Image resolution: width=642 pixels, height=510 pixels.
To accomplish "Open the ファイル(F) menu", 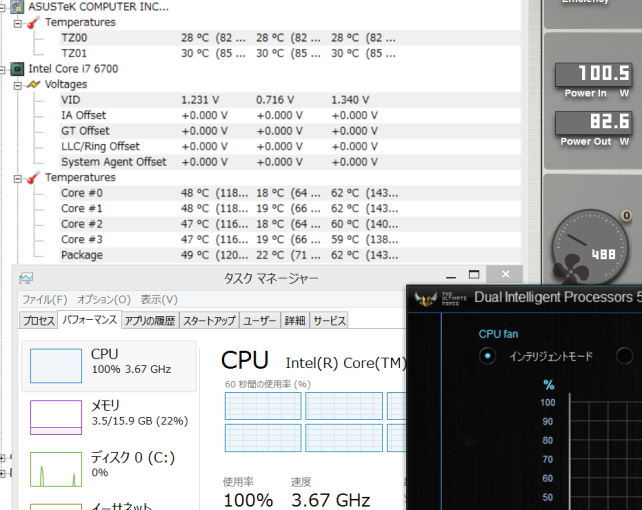I will pos(45,300).
